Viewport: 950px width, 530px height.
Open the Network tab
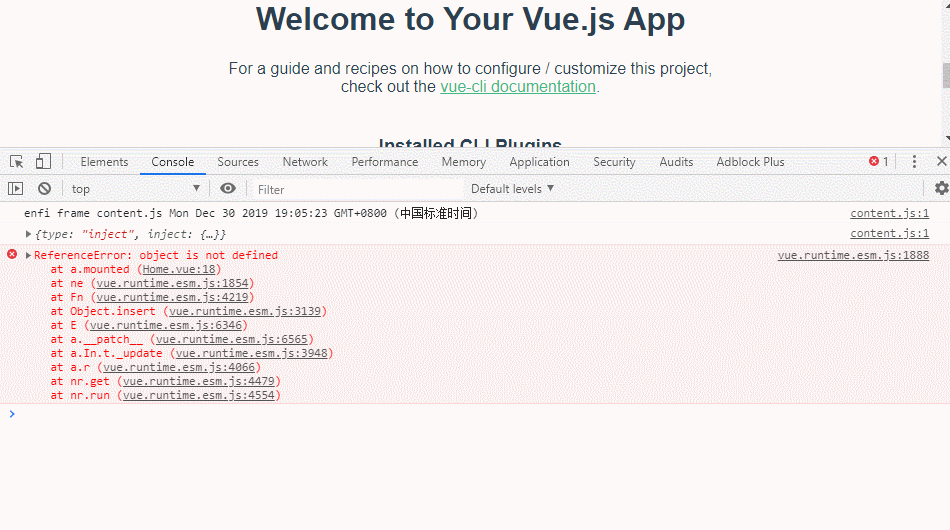click(x=305, y=162)
